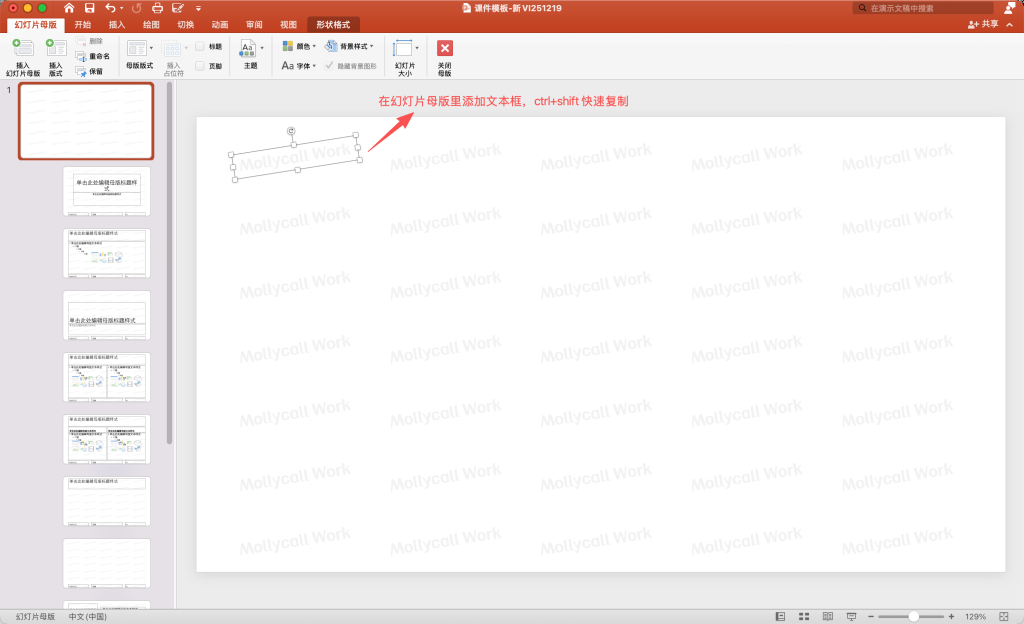Switch to Slide Sorter view icon
This screenshot has height=624, width=1024.
click(803, 616)
